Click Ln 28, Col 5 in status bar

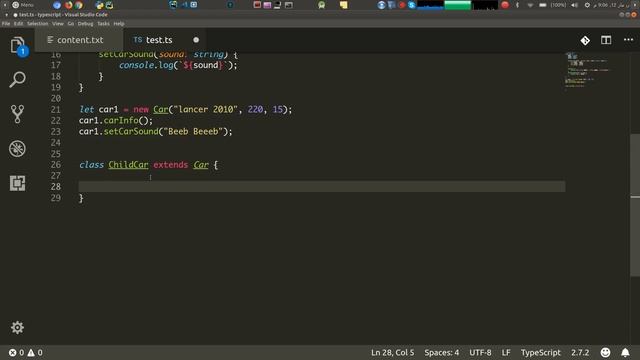(392, 352)
